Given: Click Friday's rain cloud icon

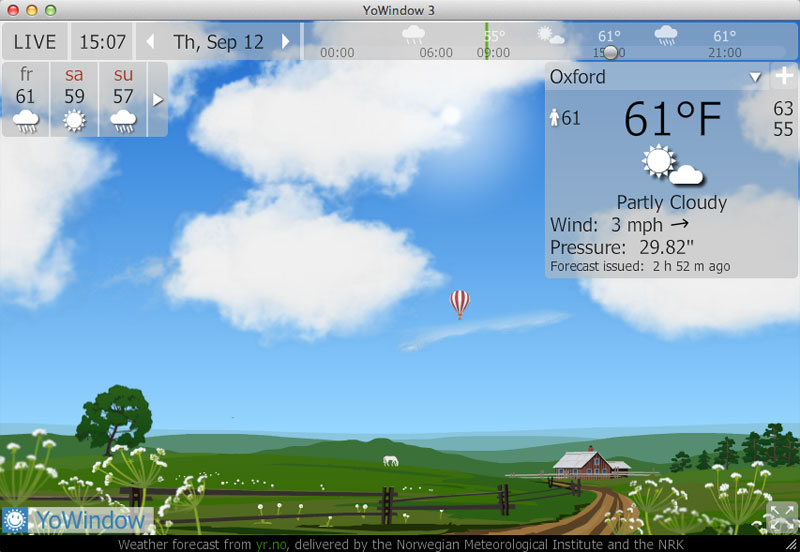Looking at the screenshot, I should click(x=26, y=122).
